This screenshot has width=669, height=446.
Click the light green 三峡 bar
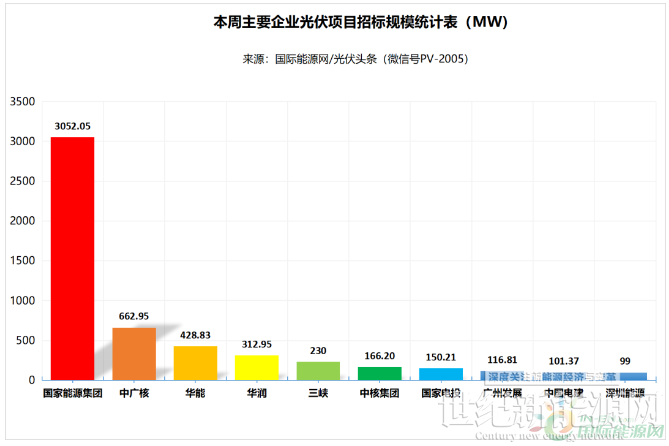pos(318,371)
